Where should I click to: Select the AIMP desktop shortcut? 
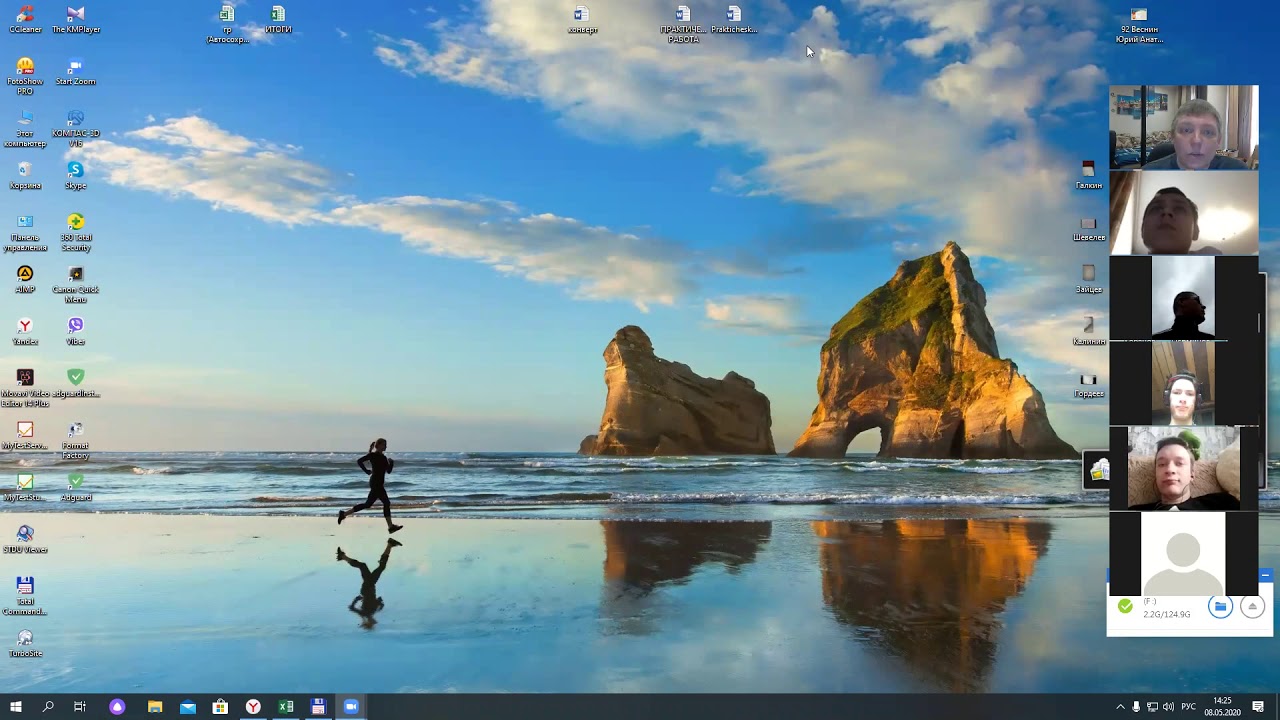pos(26,279)
